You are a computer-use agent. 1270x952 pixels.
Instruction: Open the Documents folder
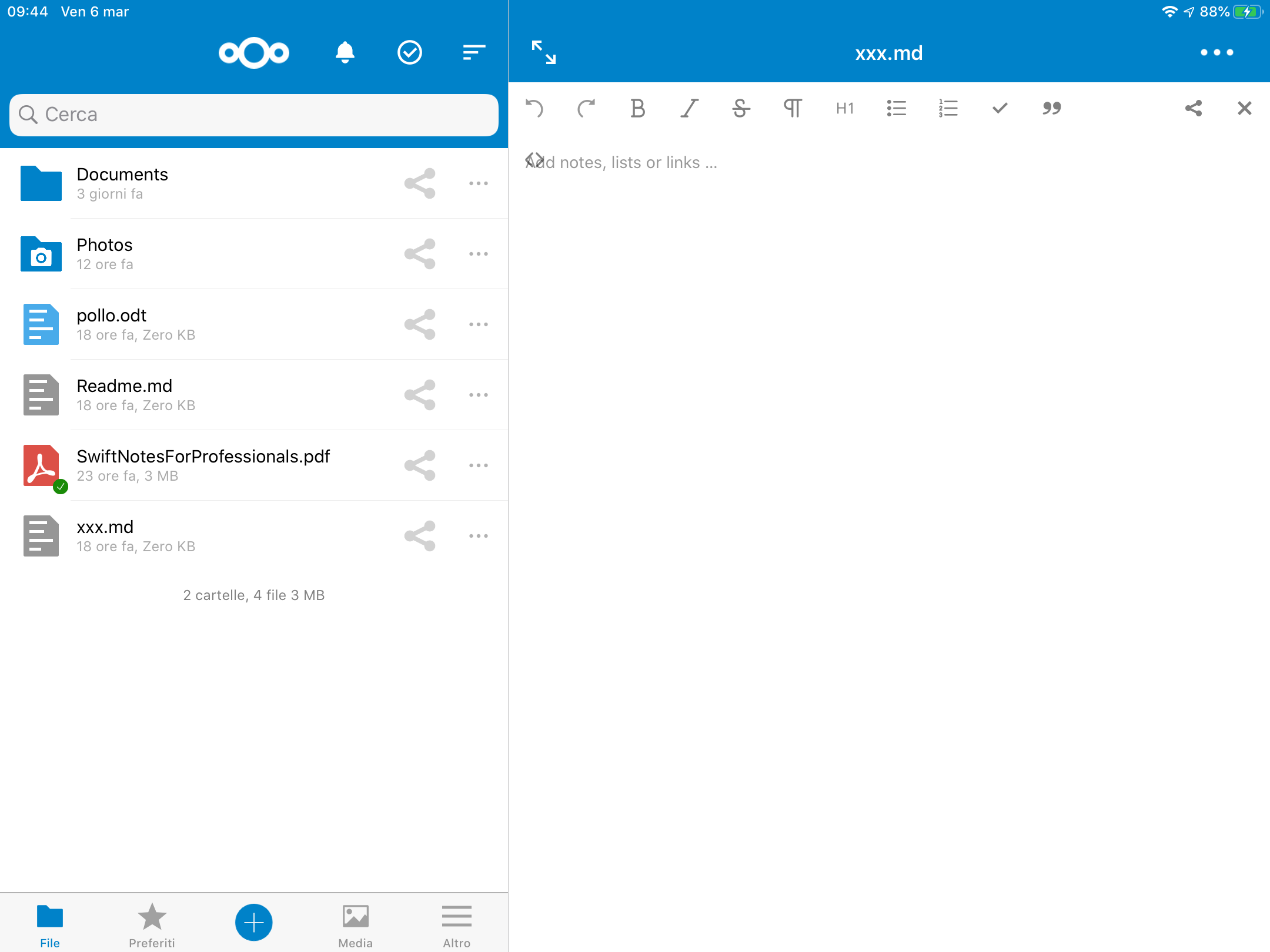click(x=254, y=183)
